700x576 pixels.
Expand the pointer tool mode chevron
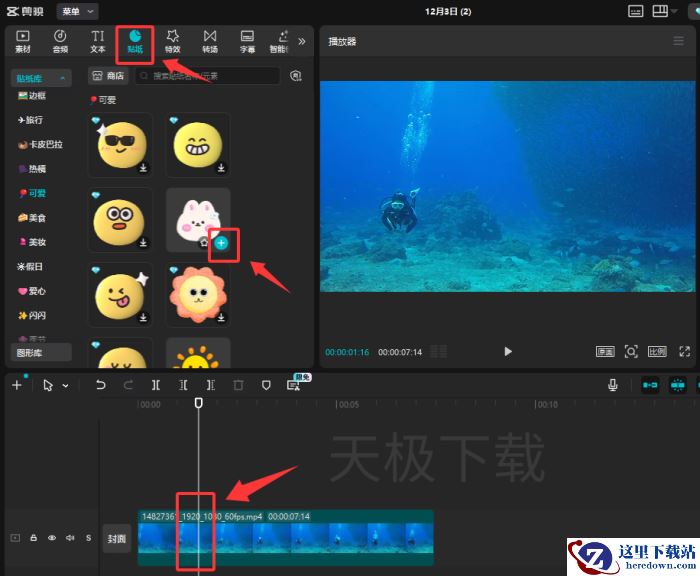pos(65,385)
